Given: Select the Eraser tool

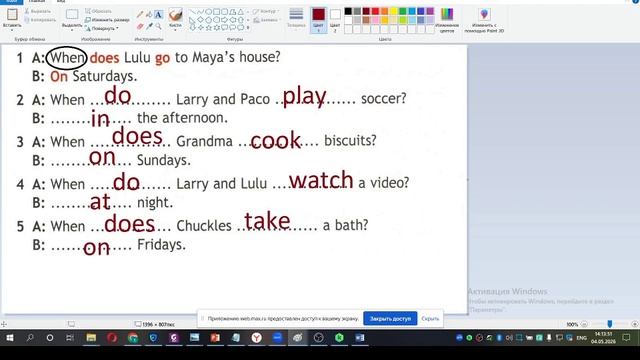Looking at the screenshot, I should [x=140, y=27].
